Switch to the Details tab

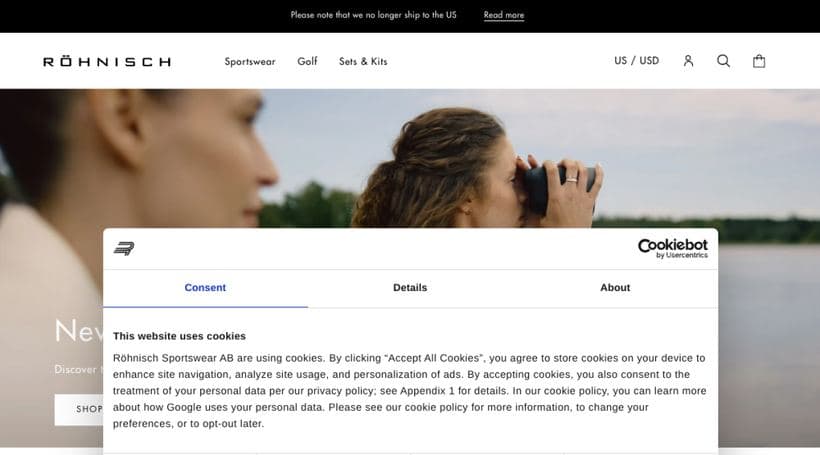coord(410,288)
